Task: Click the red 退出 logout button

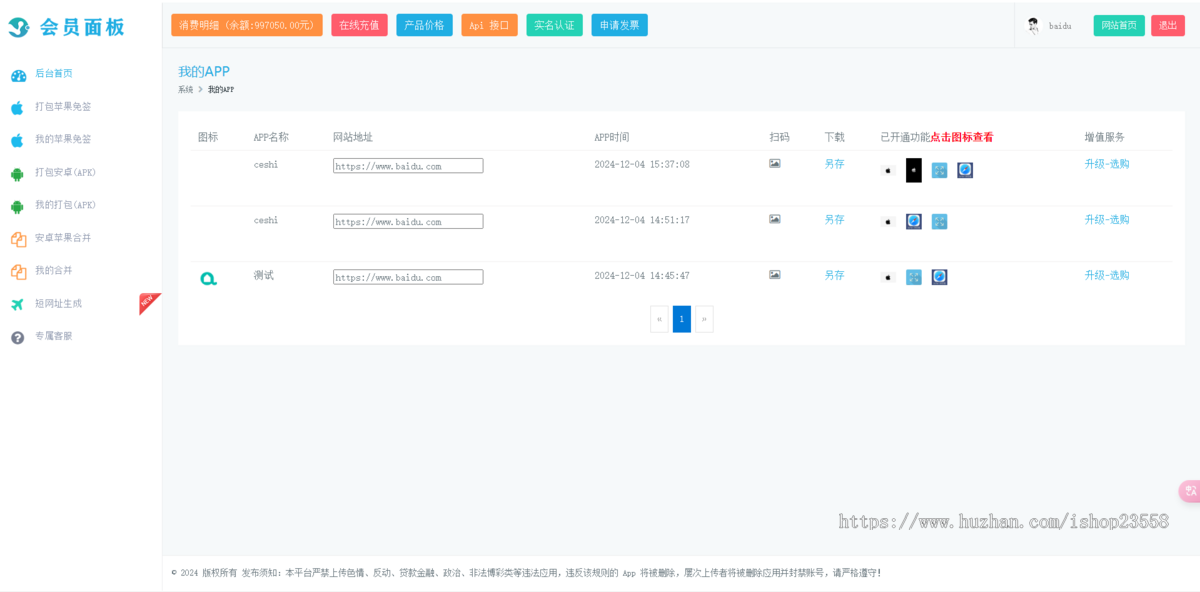Action: click(1167, 26)
